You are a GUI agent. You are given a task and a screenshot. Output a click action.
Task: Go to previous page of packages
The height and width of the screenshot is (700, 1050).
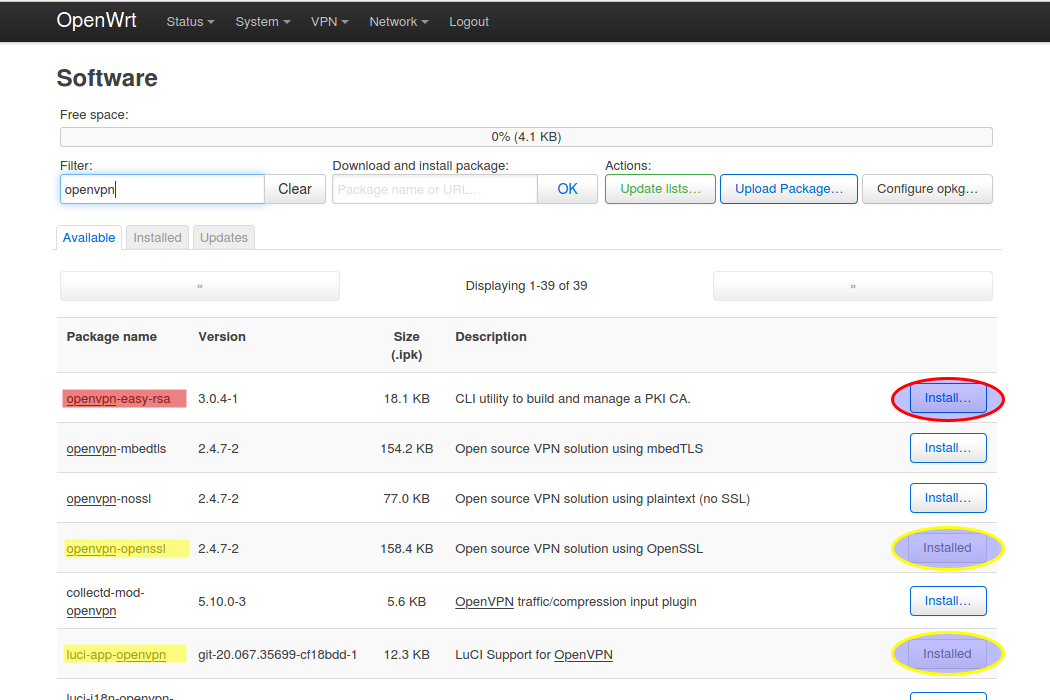pyautogui.click(x=200, y=286)
